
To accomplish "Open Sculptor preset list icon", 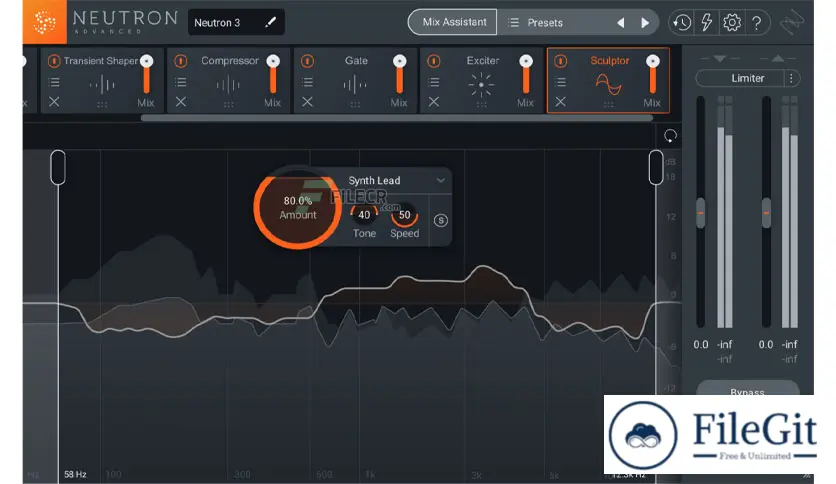I will (560, 82).
